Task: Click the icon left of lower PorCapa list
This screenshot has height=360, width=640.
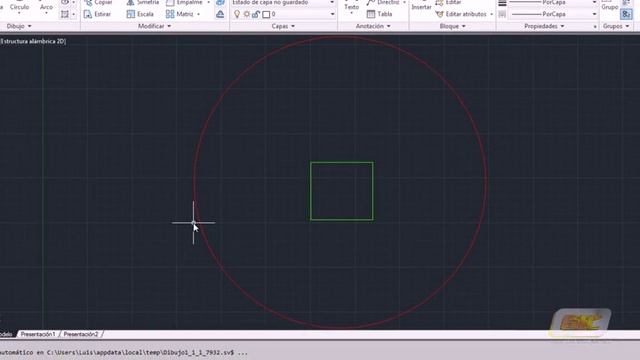Action: 502,14
